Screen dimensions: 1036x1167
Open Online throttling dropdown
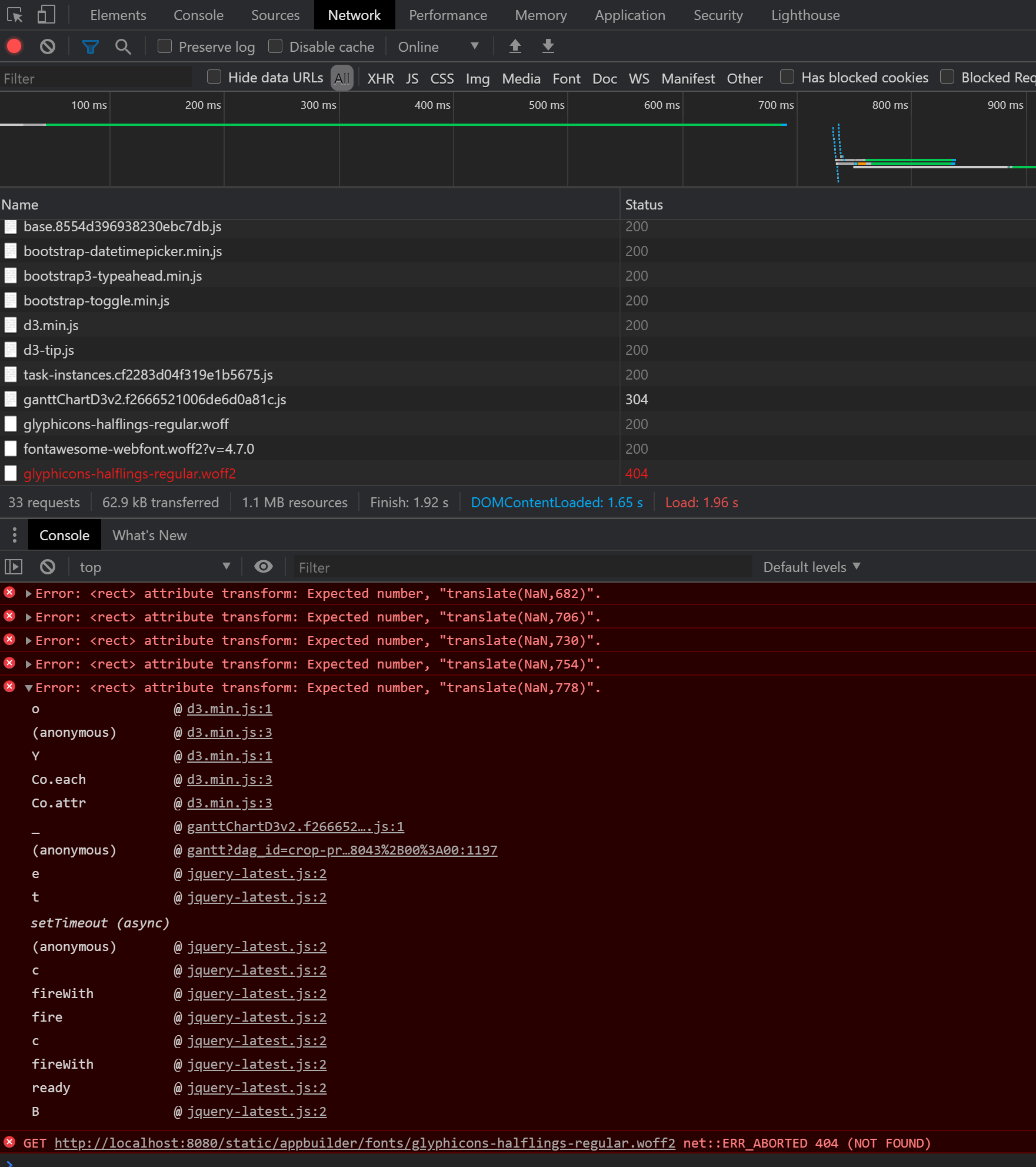pos(438,46)
